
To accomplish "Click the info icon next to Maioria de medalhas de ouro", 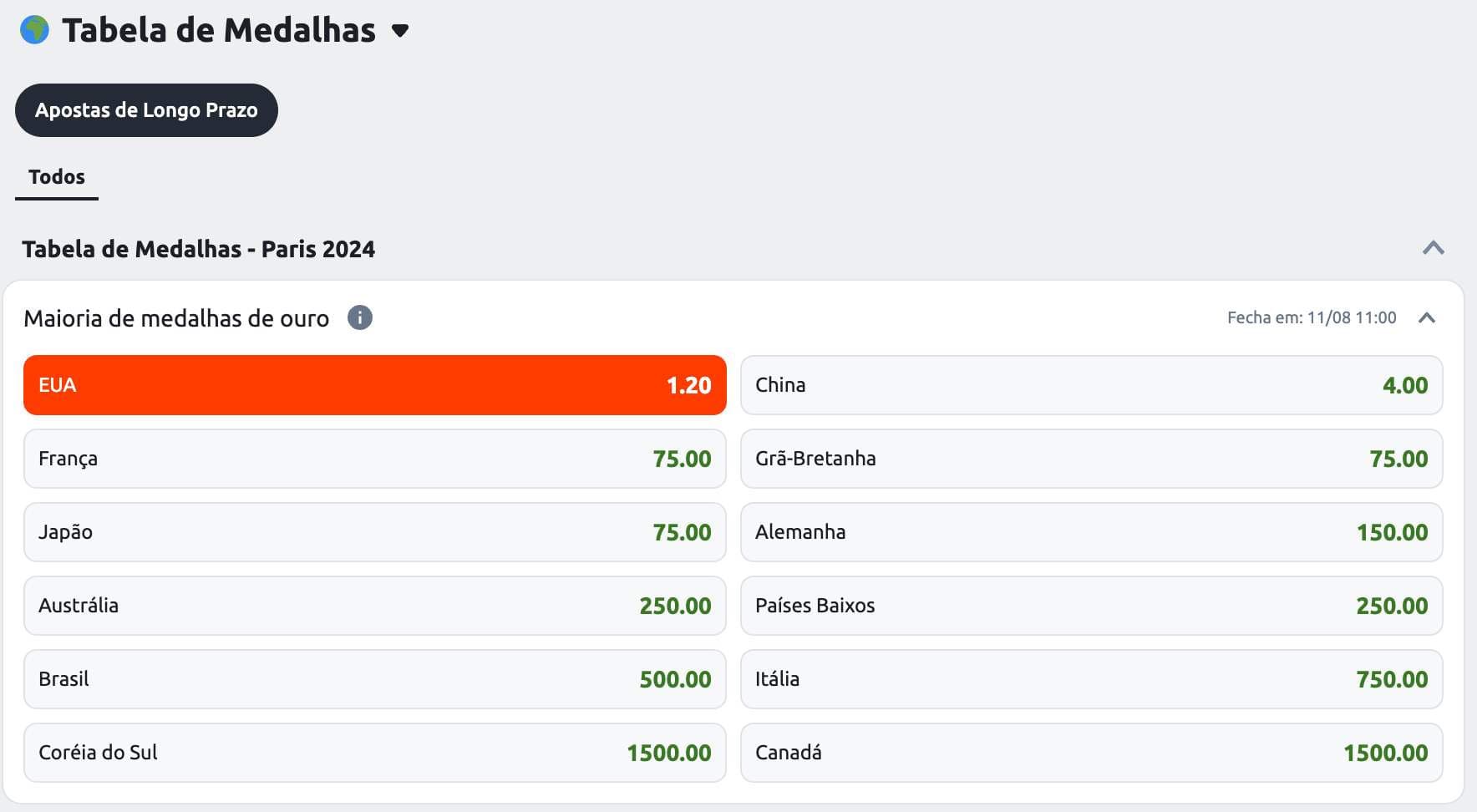I will point(360,318).
